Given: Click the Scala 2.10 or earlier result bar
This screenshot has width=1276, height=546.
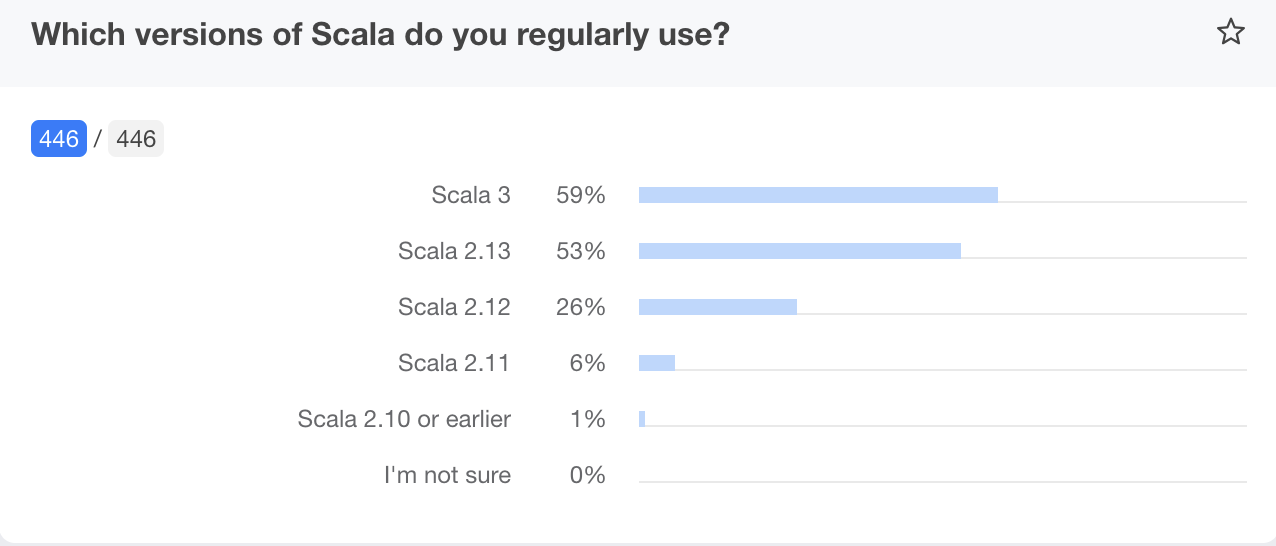Looking at the screenshot, I should (x=642, y=419).
